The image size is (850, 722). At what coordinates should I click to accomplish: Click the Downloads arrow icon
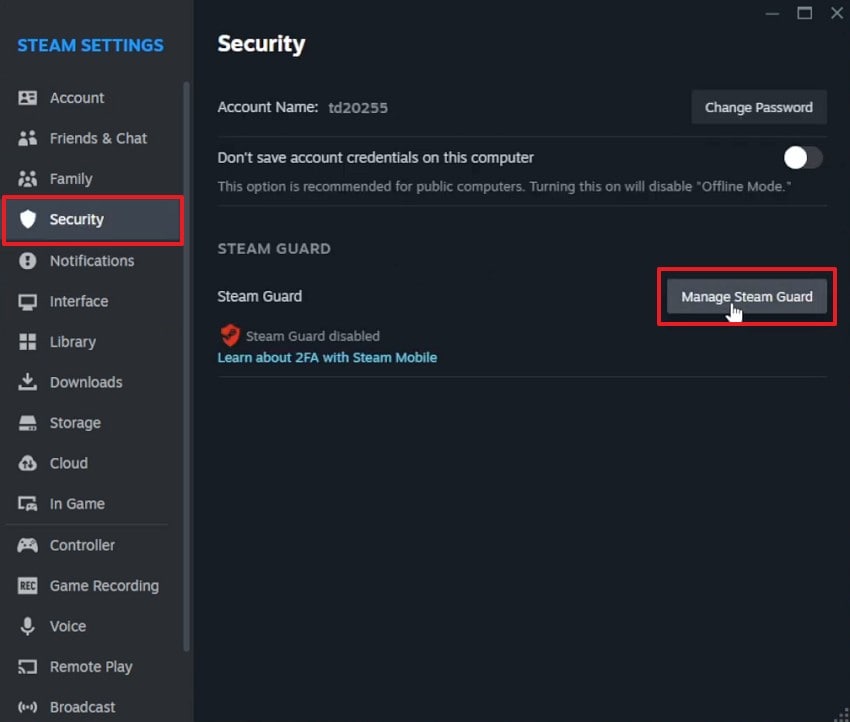coord(28,382)
